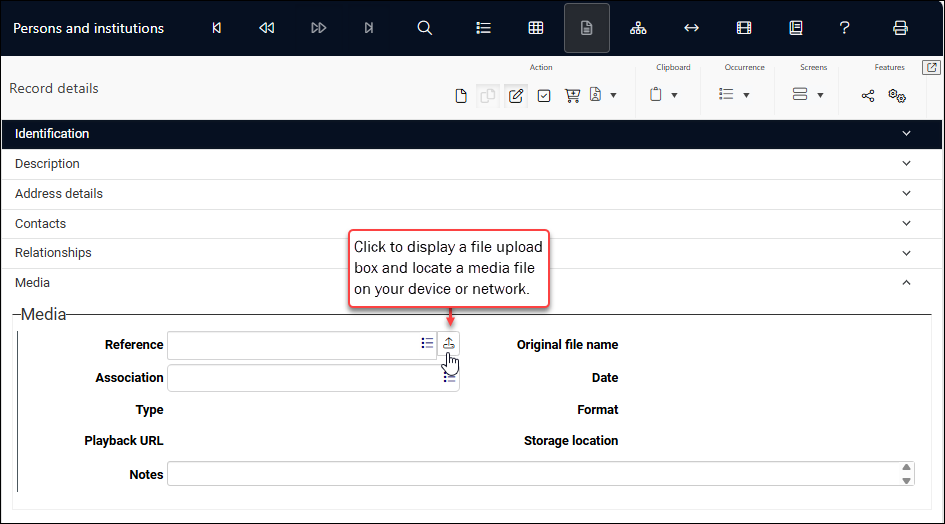945x524 pixels.
Task: Click the upload media file icon
Action: pos(448,343)
